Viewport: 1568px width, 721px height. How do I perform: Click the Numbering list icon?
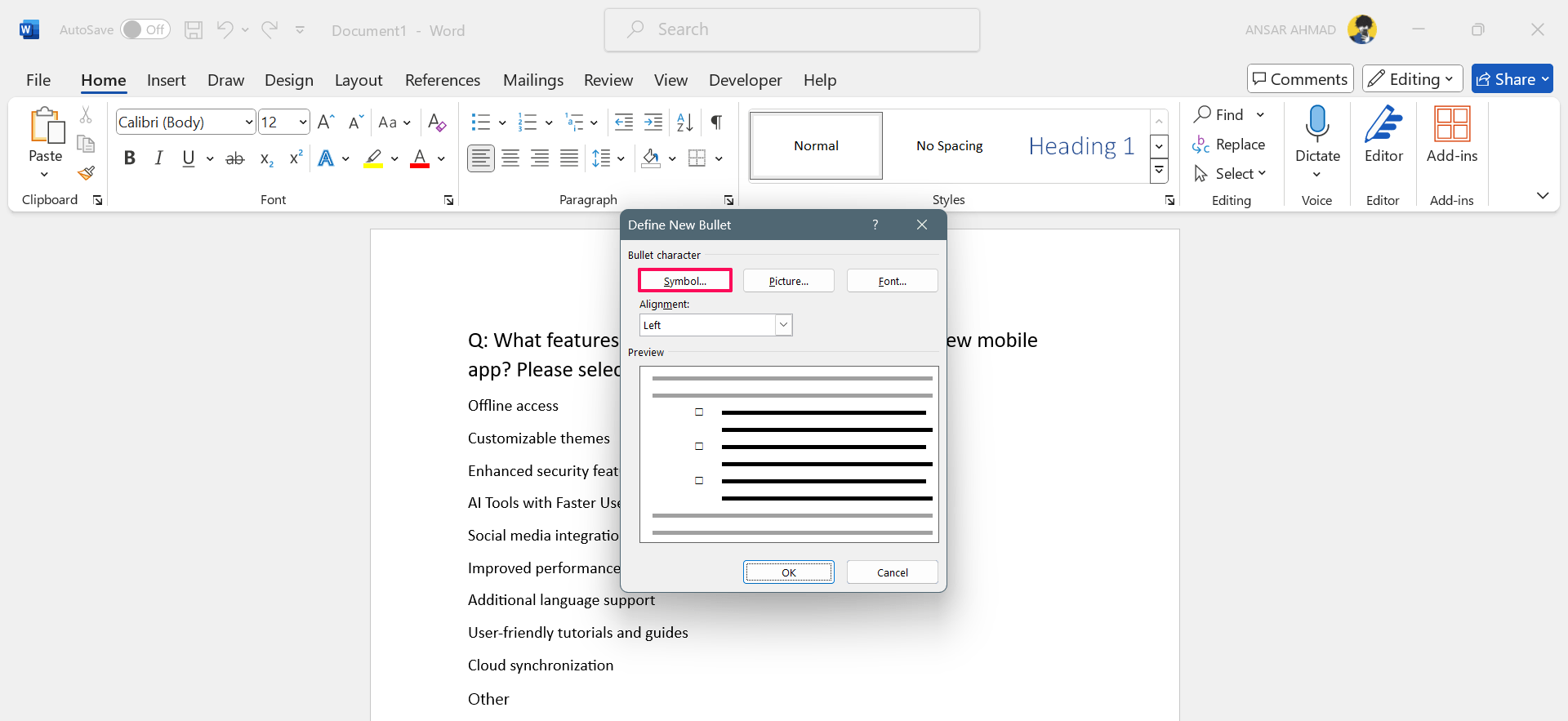point(528,122)
